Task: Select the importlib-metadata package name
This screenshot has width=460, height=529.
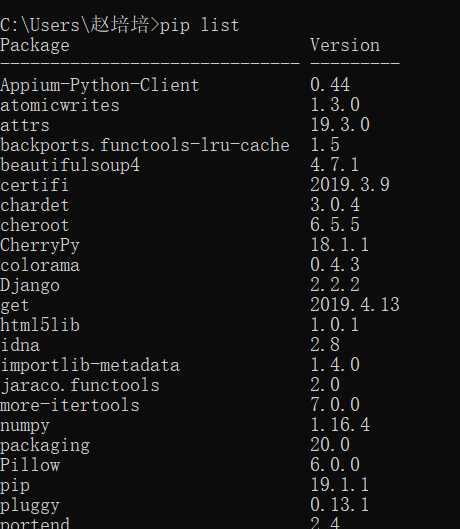Action: (x=90, y=365)
